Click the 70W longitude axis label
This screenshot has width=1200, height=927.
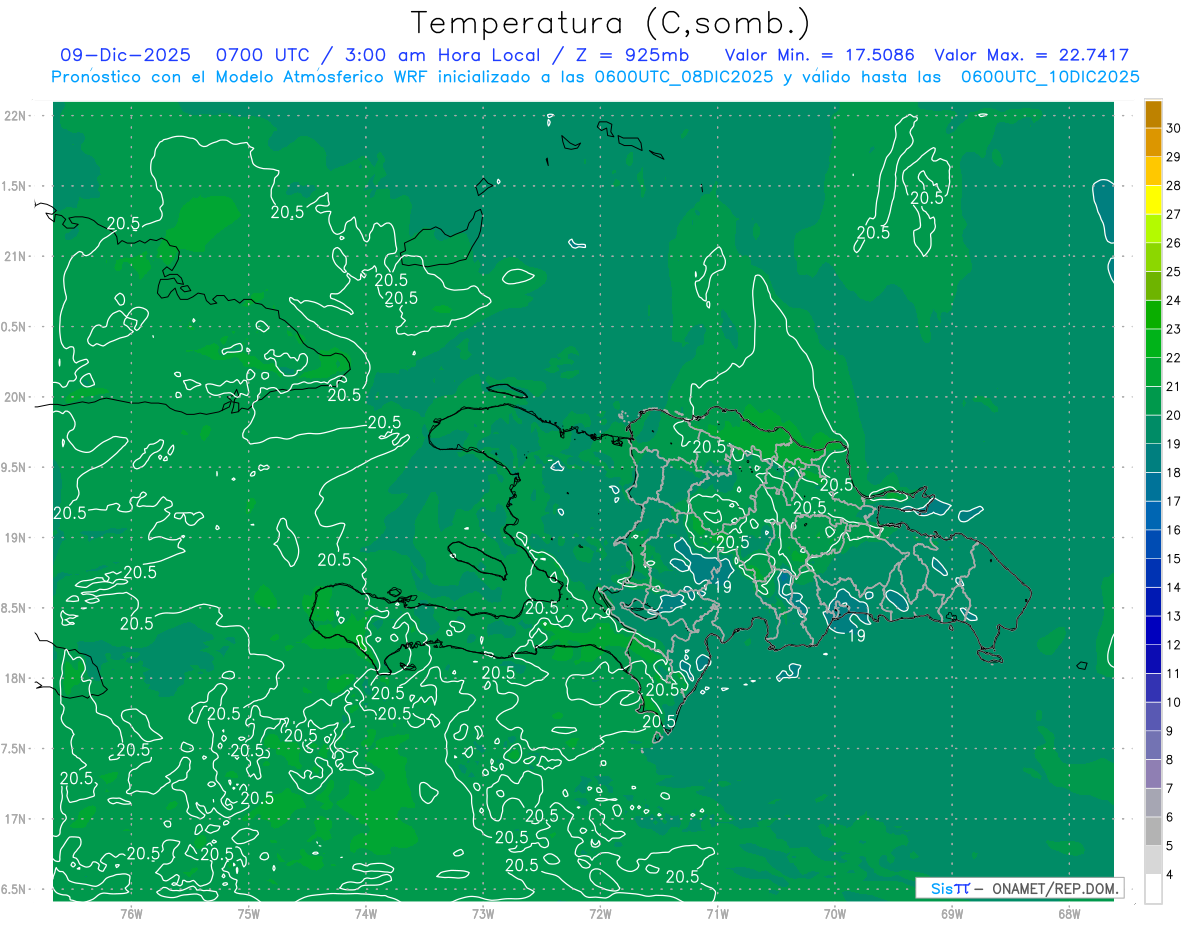[x=834, y=913]
